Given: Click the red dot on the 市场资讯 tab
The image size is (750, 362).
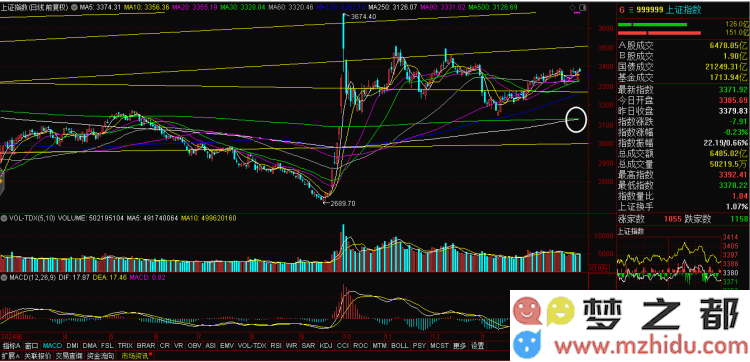Looking at the screenshot, I should [151, 354].
